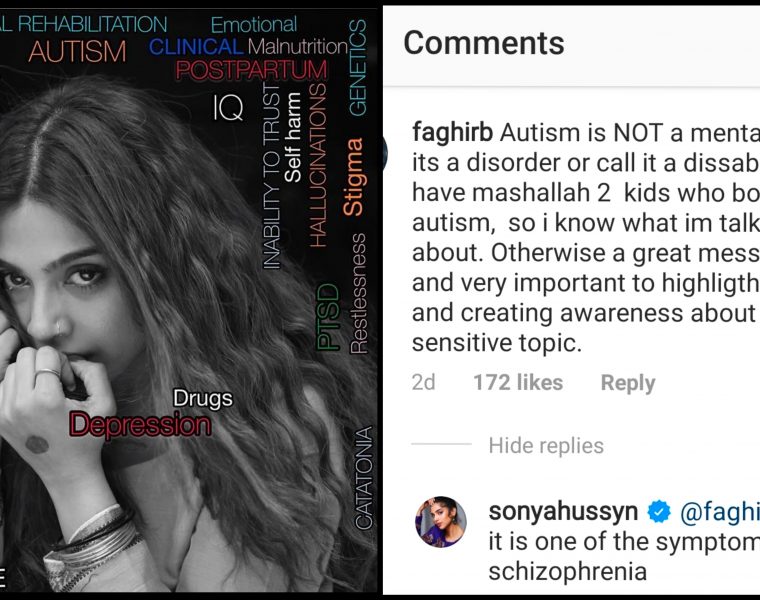Click the 2d comment timestamp
The width and height of the screenshot is (760, 600).
tap(423, 383)
